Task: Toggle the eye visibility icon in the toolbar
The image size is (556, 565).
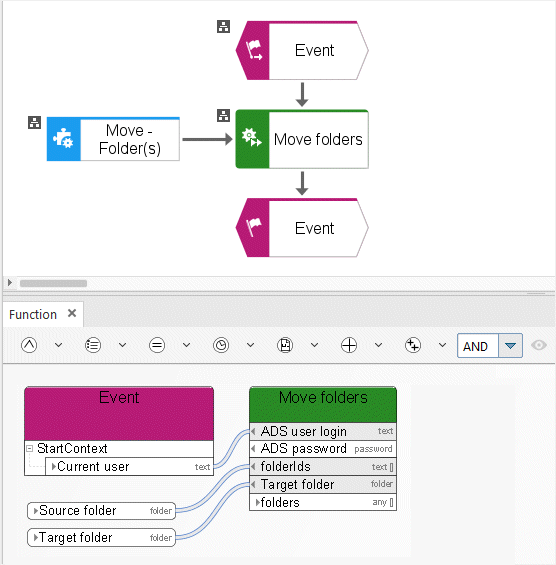Action: coord(539,345)
